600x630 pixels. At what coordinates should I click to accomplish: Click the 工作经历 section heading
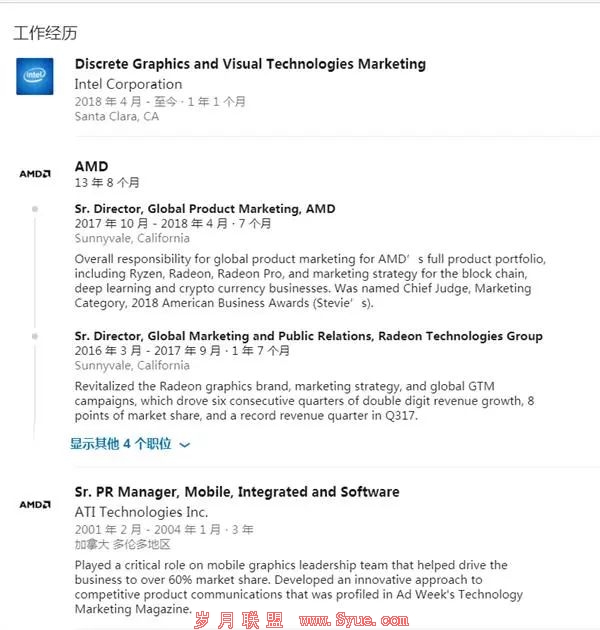[x=45, y=33]
